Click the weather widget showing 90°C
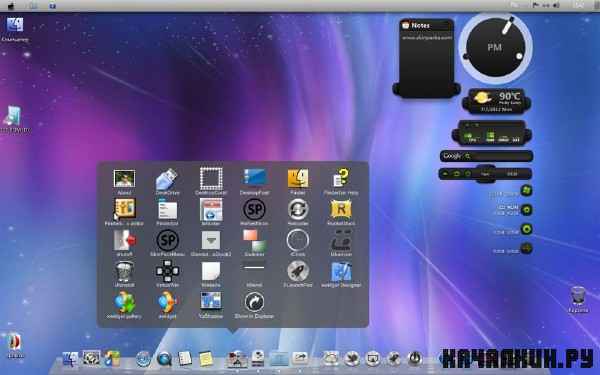The image size is (600, 375). coord(496,101)
